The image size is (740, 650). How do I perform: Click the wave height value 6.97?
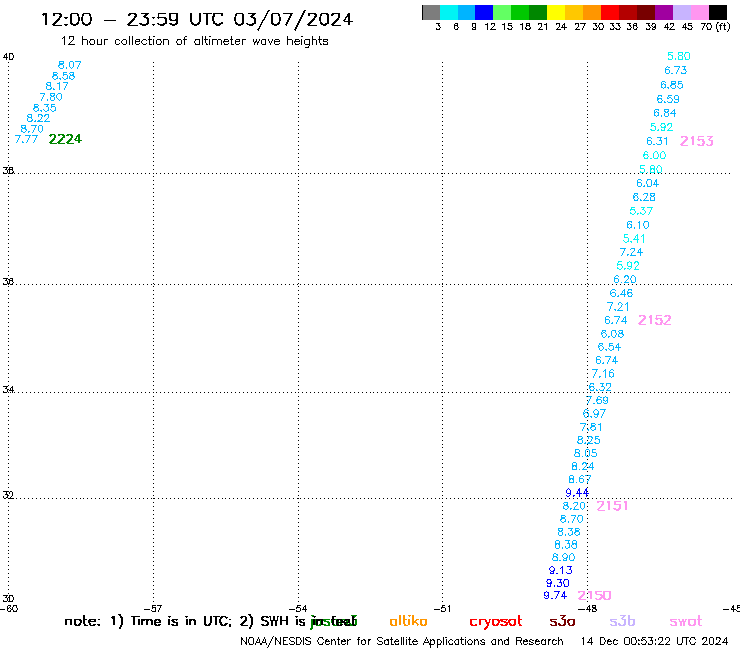(595, 414)
